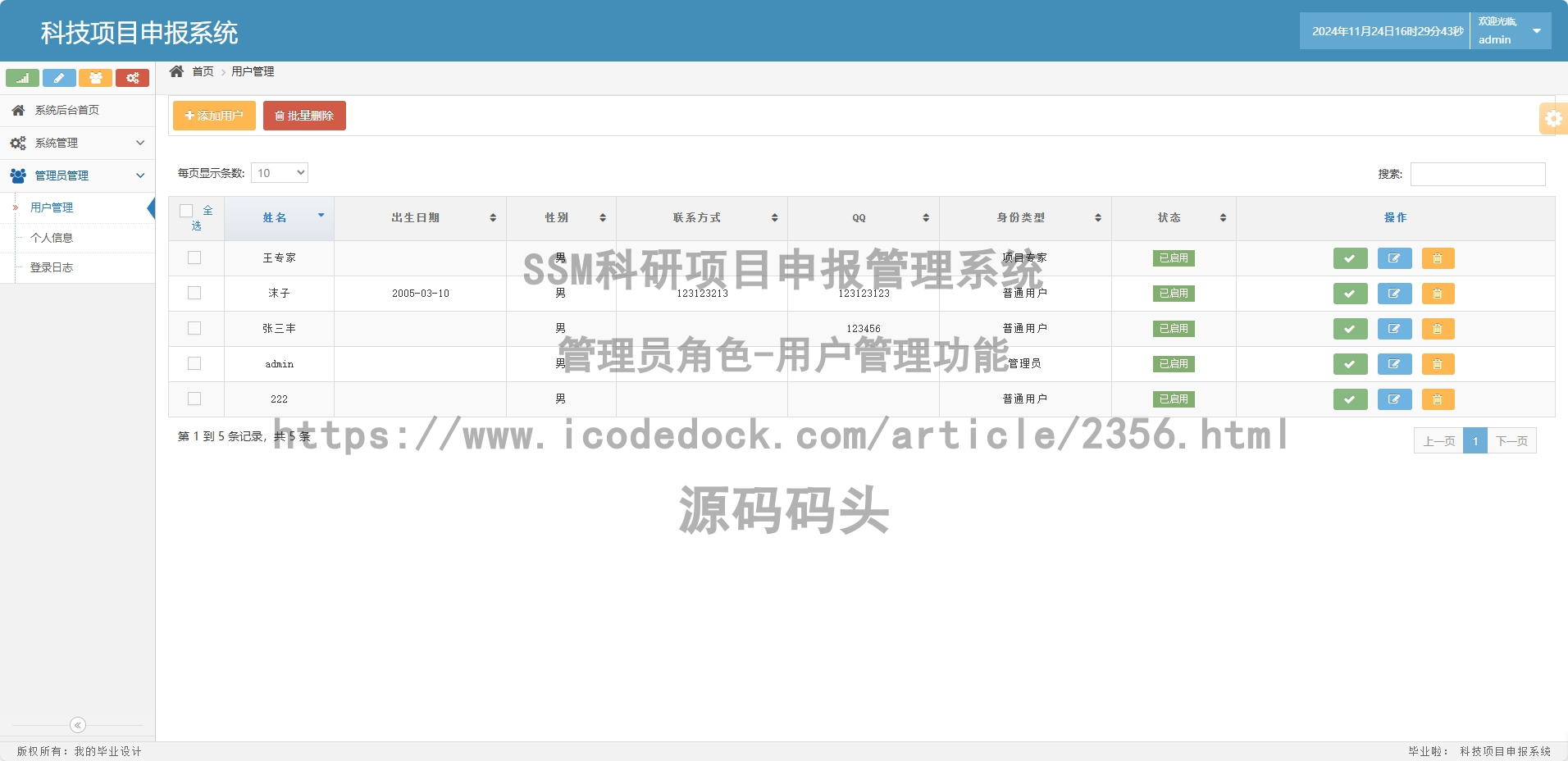The width and height of the screenshot is (1568, 761).
Task: Click the QQ value 123456 cell
Action: (x=864, y=329)
